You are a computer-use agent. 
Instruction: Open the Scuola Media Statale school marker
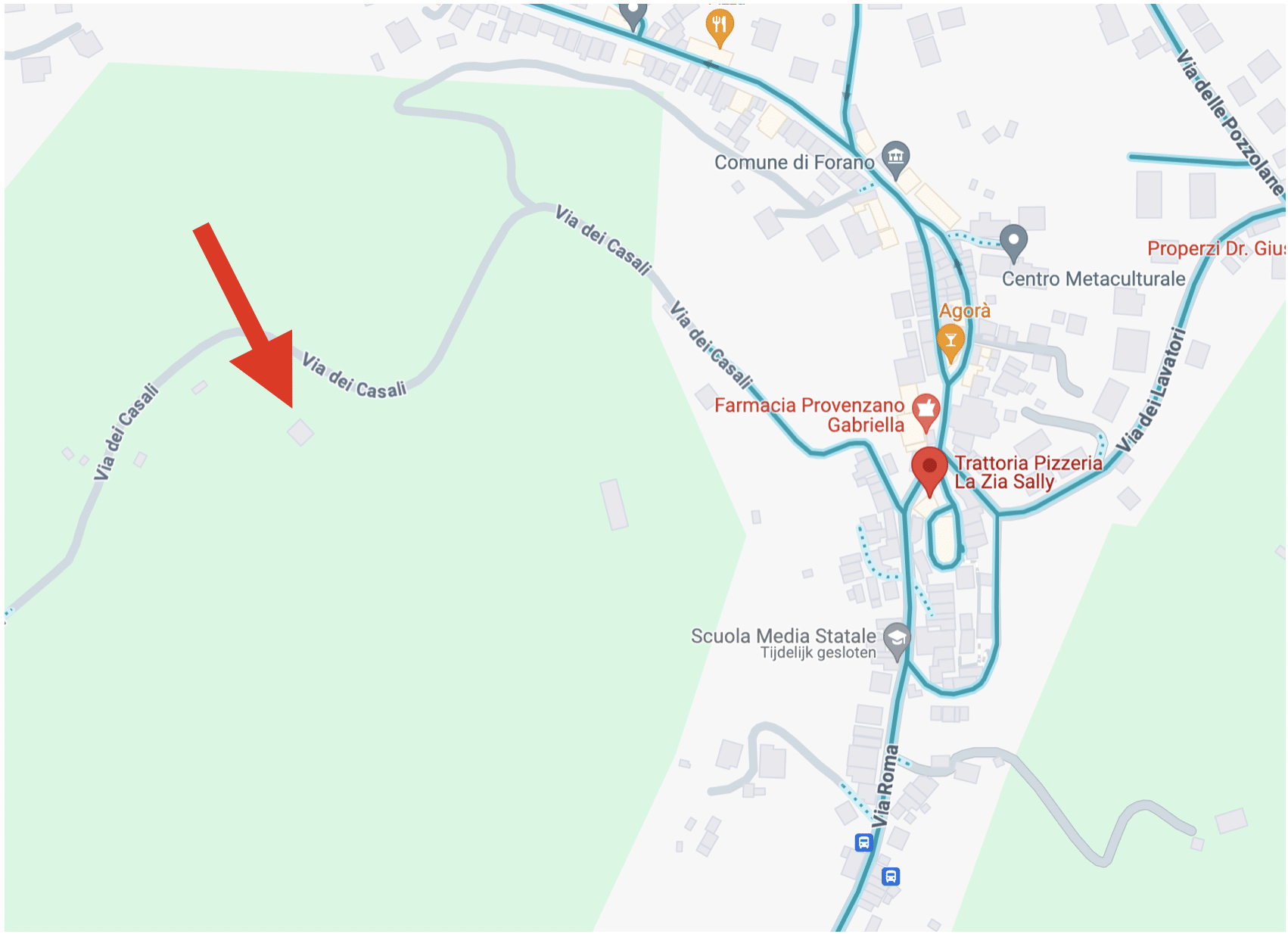pos(898,640)
